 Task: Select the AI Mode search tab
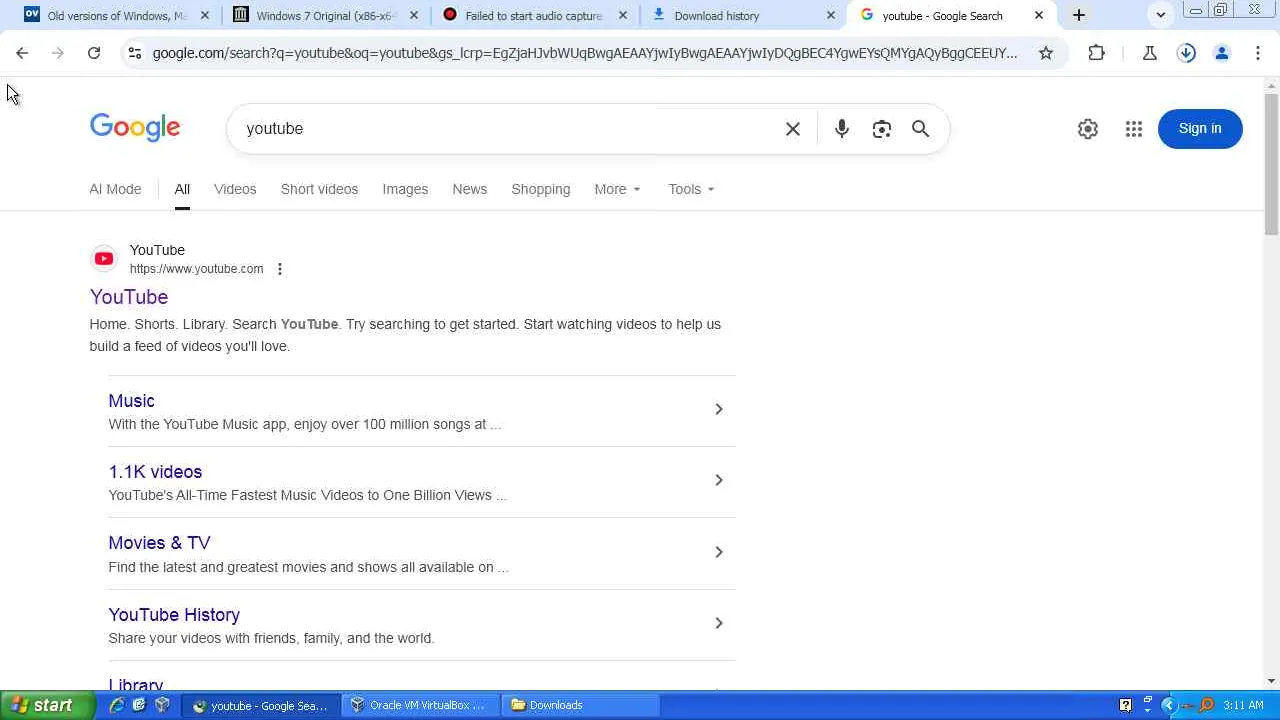115,189
